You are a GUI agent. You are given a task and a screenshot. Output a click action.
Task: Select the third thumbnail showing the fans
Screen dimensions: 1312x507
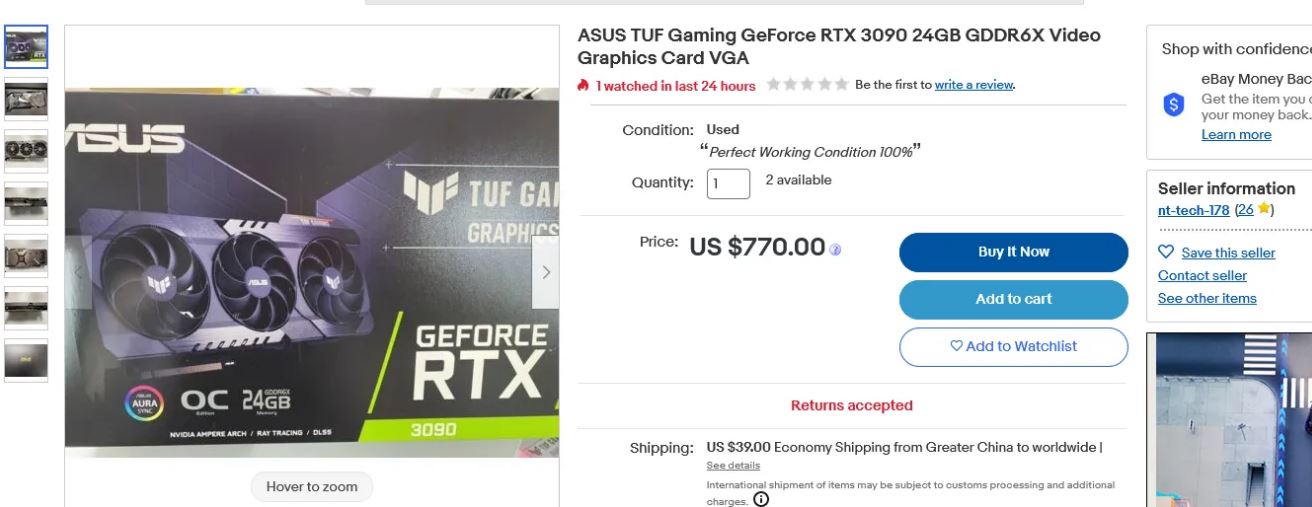coord(26,151)
